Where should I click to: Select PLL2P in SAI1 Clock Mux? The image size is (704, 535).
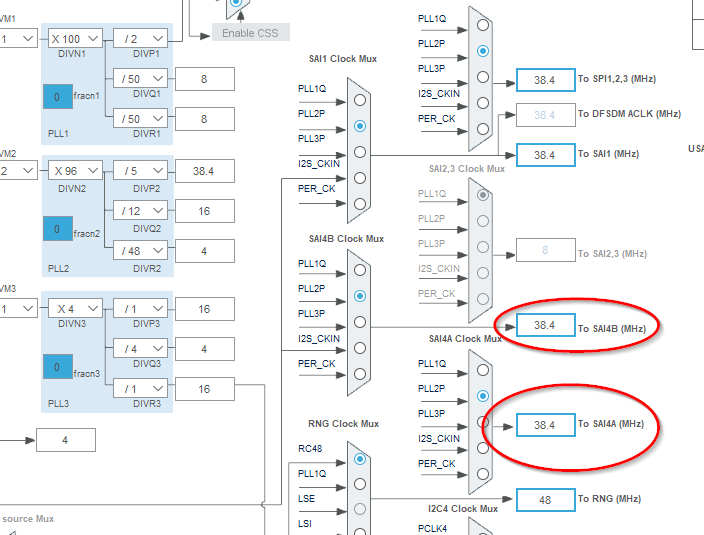[360, 126]
